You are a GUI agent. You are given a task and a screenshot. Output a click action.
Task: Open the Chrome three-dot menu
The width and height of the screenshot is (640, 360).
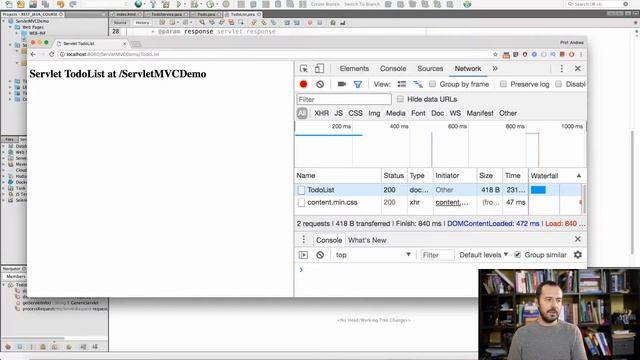(581, 54)
